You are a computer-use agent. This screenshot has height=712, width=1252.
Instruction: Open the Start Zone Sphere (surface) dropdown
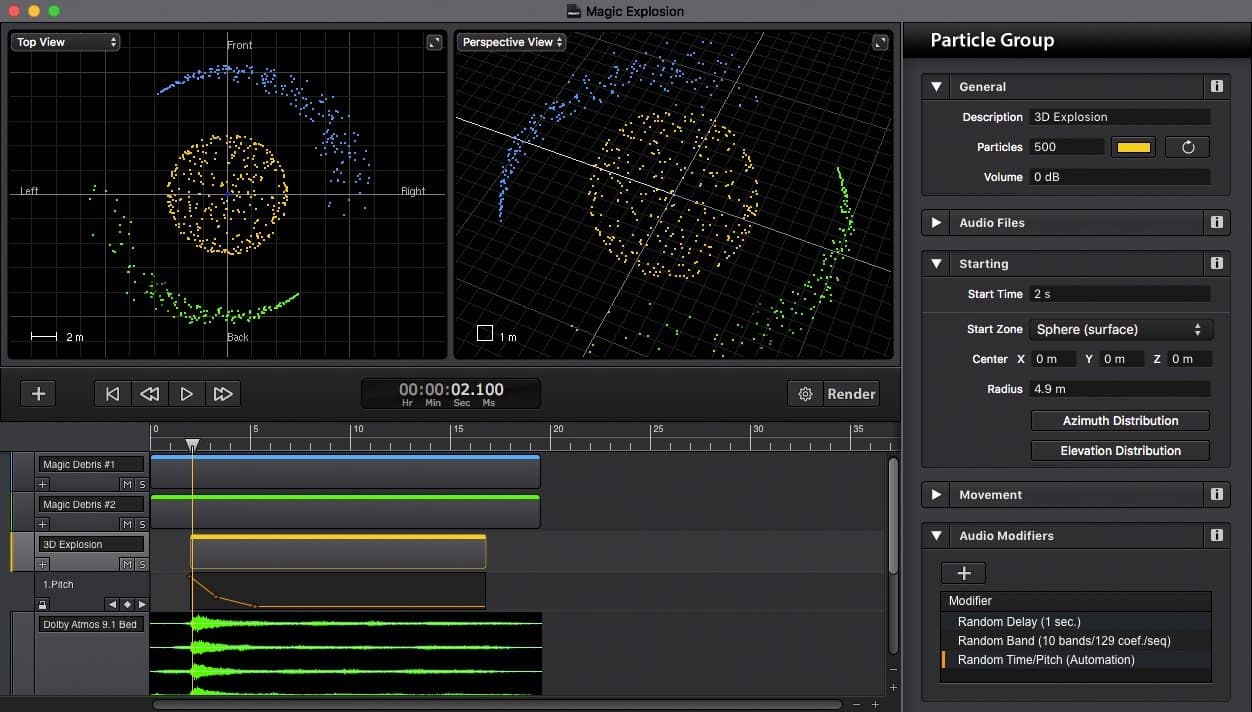click(x=1121, y=329)
